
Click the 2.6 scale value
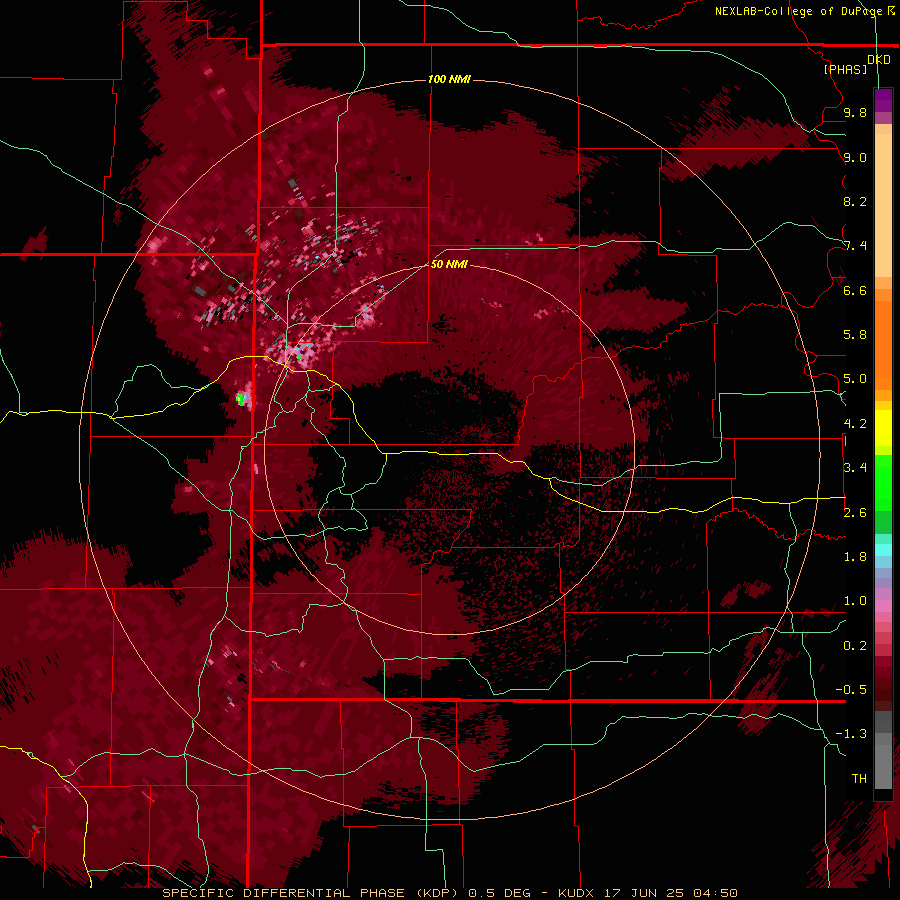tap(855, 513)
